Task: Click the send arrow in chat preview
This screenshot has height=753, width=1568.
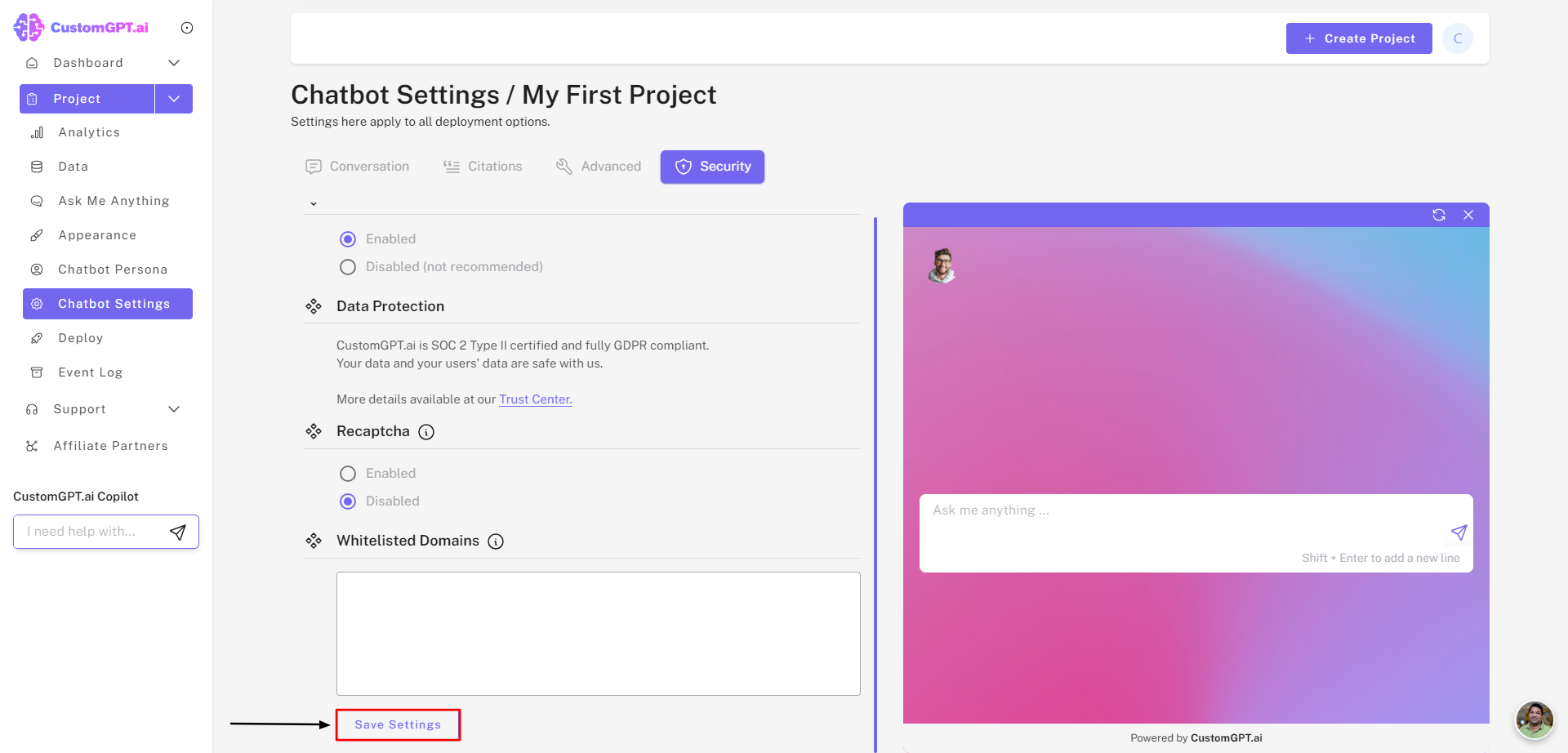Action: pos(1459,532)
